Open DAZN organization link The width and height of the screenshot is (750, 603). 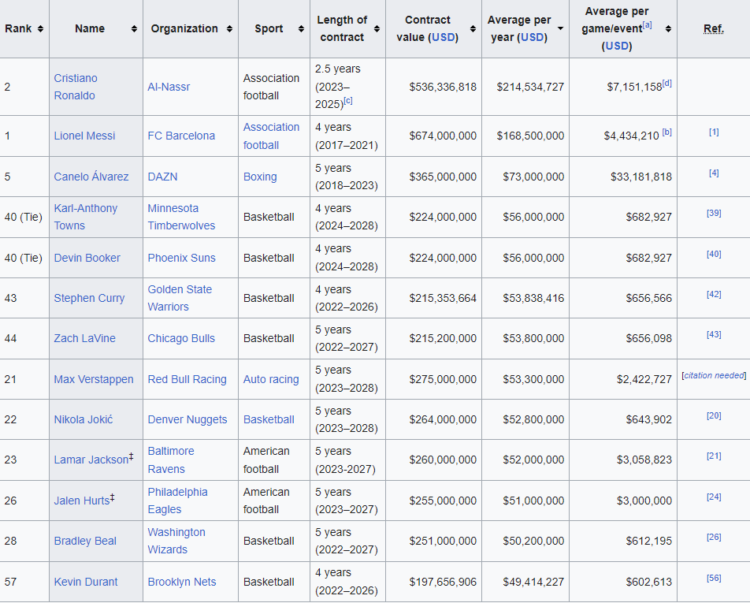(x=163, y=177)
